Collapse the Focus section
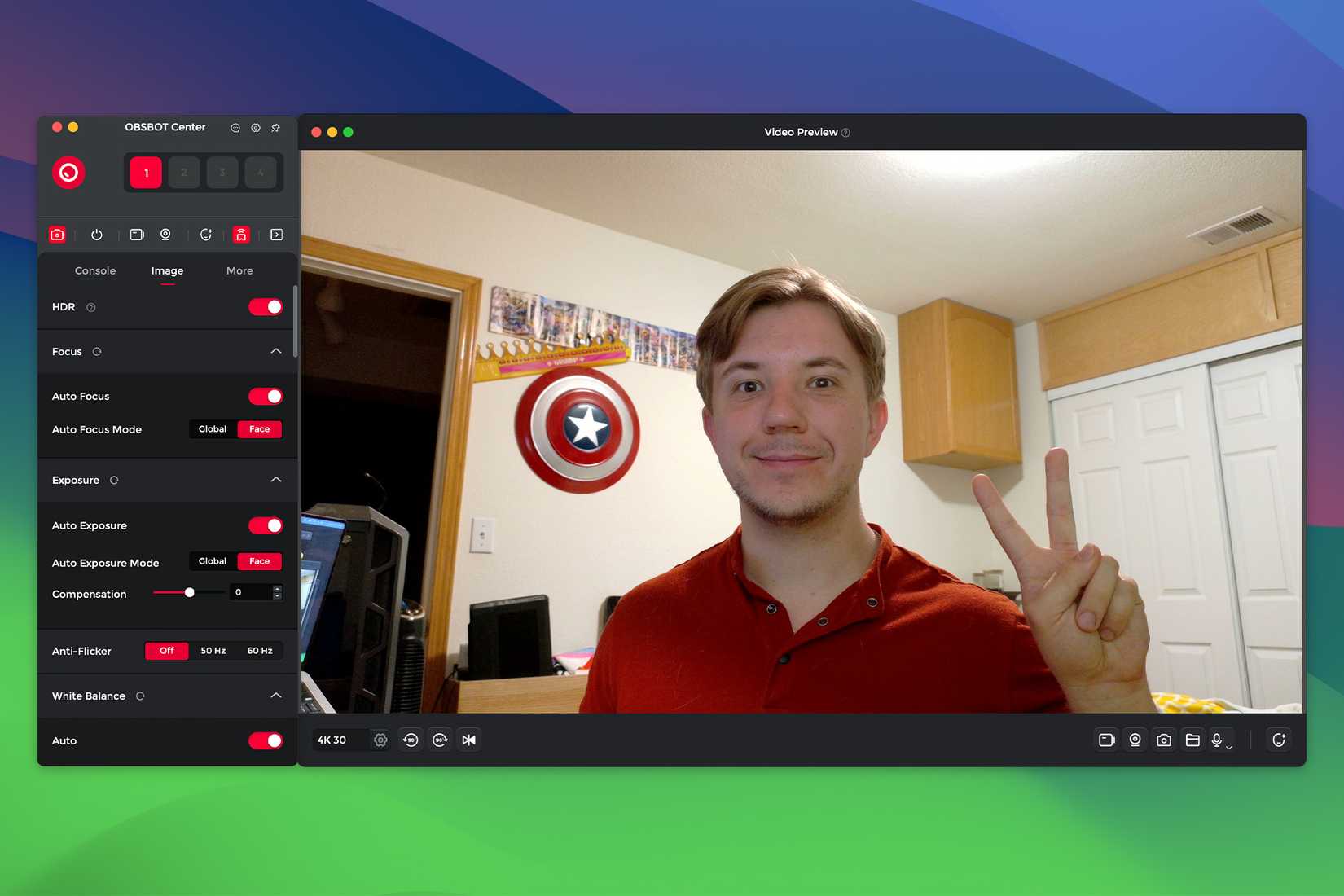Viewport: 1344px width, 896px height. click(x=275, y=351)
